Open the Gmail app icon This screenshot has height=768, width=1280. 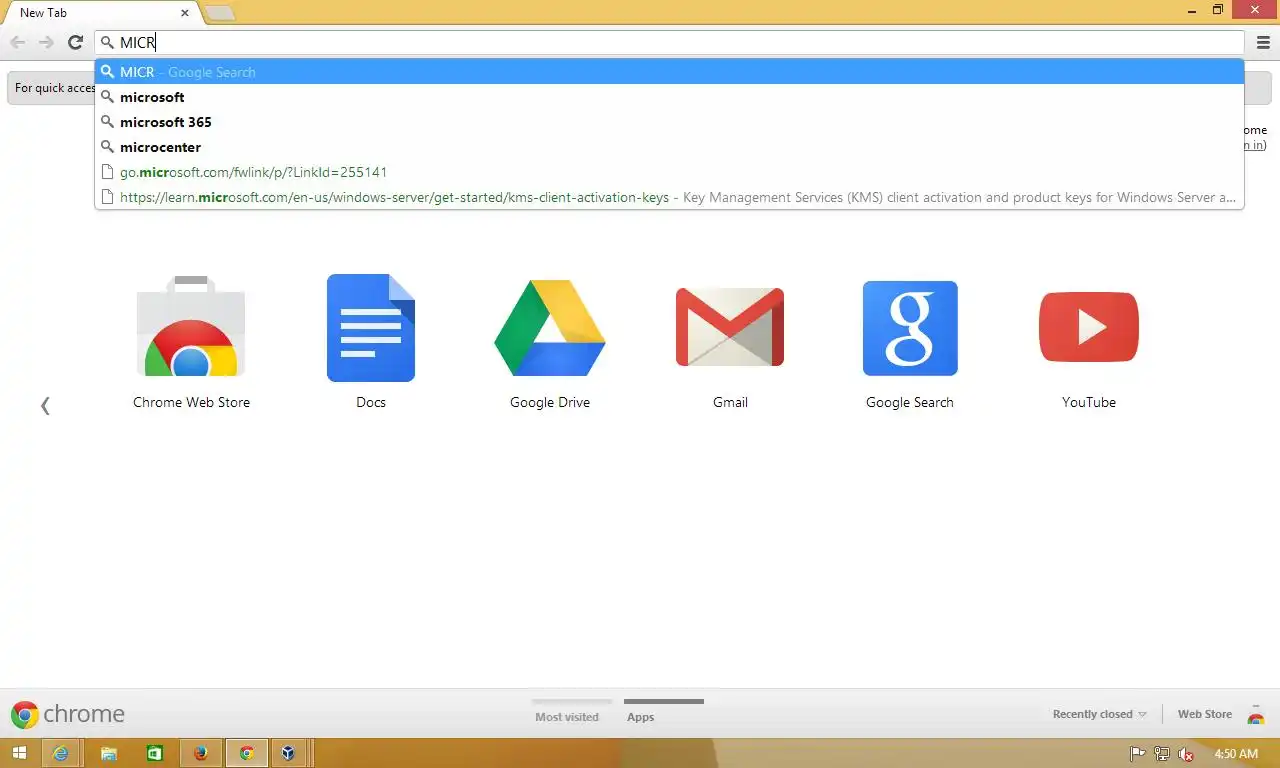pyautogui.click(x=730, y=328)
